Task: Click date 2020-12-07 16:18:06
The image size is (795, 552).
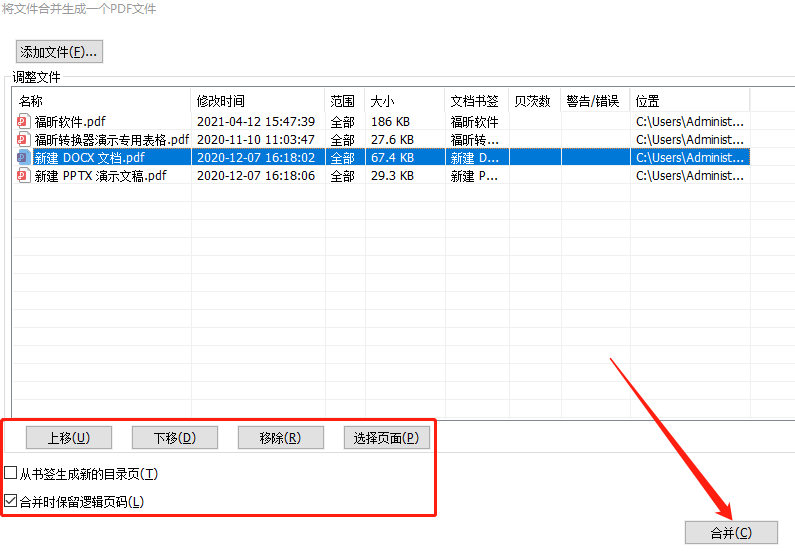Action: click(256, 176)
